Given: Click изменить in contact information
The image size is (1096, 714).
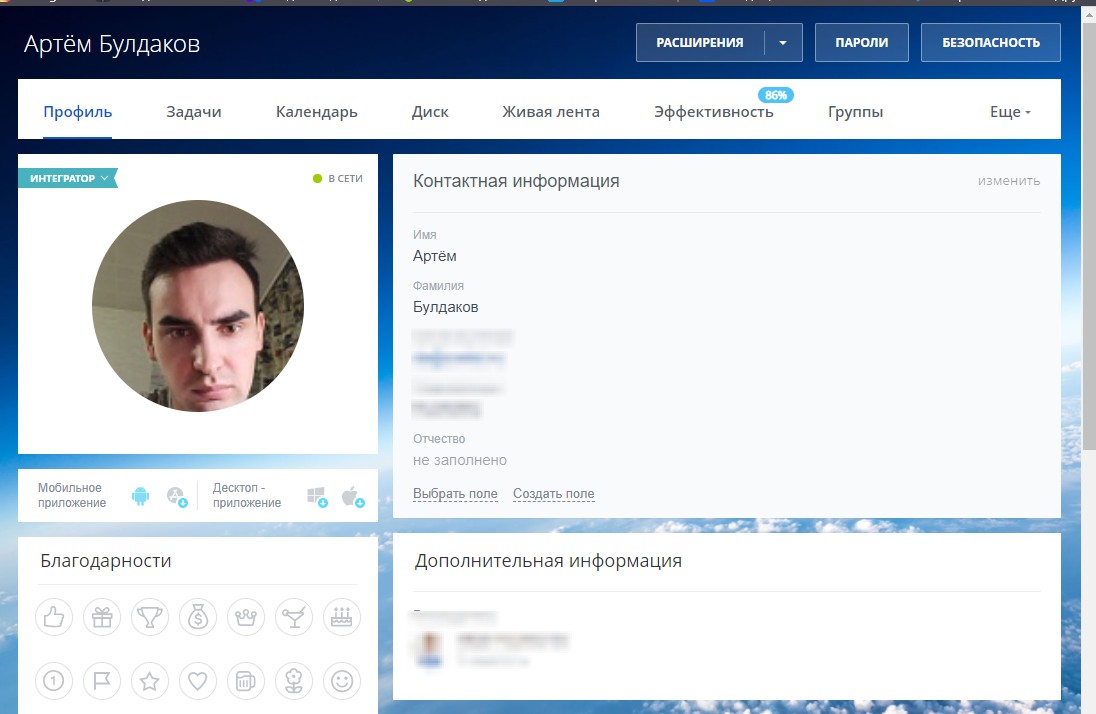Looking at the screenshot, I should coord(1009,181).
